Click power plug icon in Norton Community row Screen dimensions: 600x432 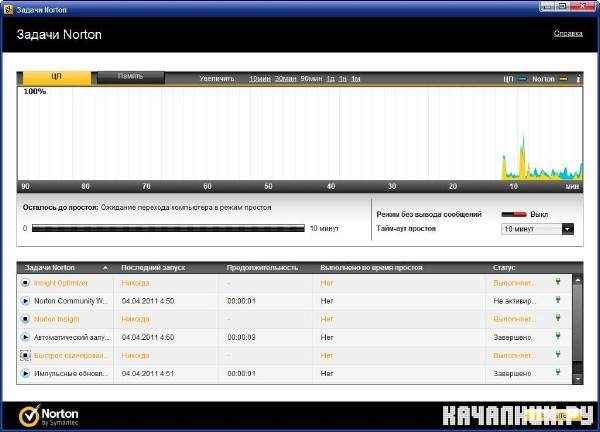(x=558, y=300)
